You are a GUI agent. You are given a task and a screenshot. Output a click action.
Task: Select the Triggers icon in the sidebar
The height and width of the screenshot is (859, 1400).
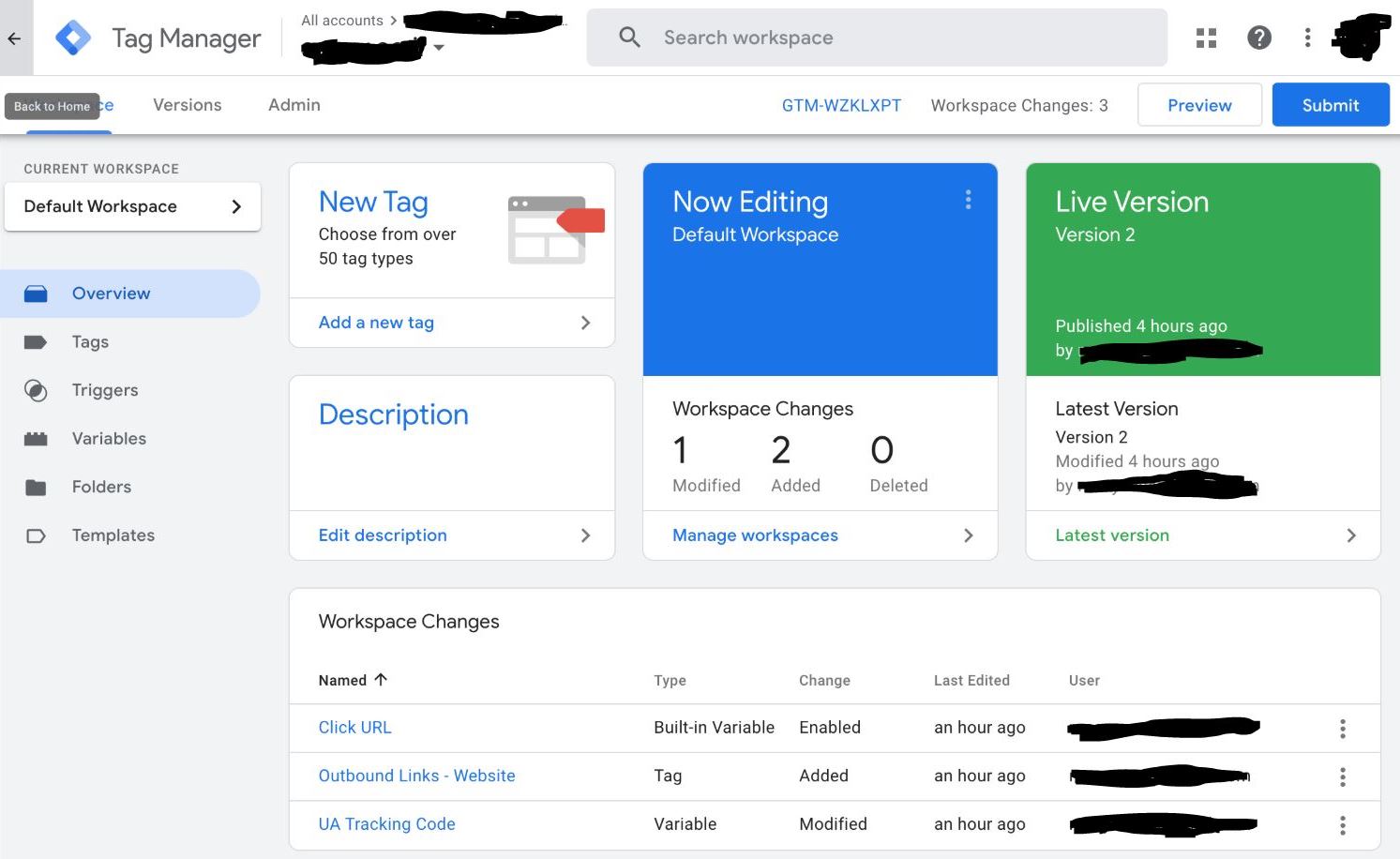[36, 390]
